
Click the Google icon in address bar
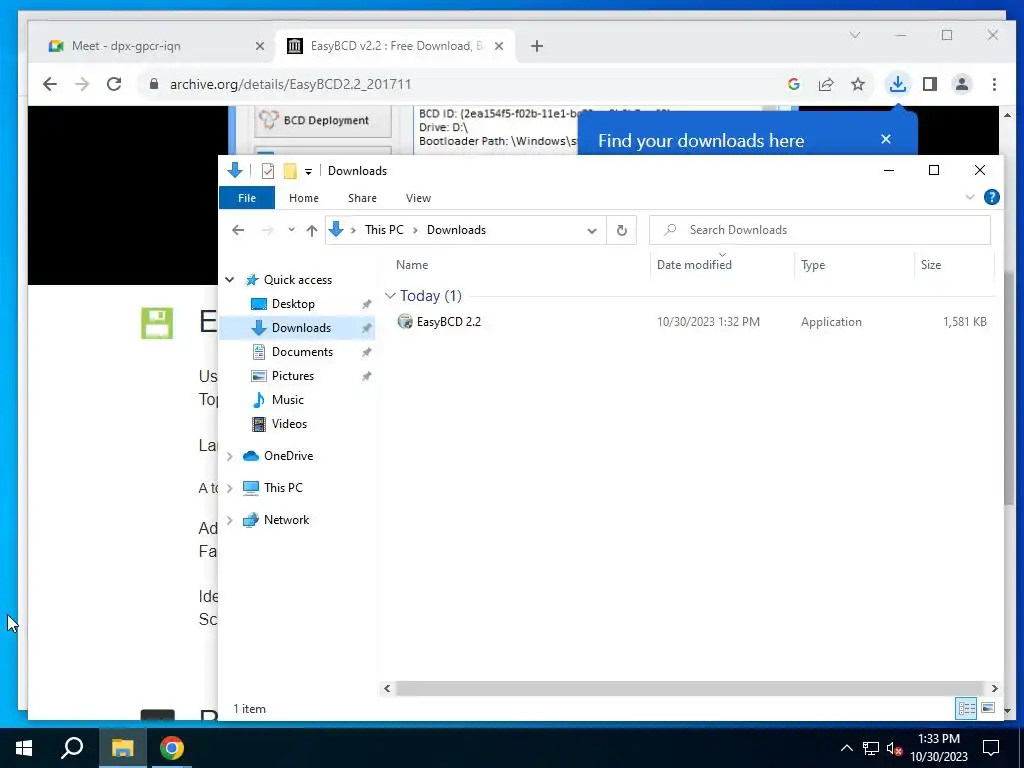pyautogui.click(x=793, y=84)
